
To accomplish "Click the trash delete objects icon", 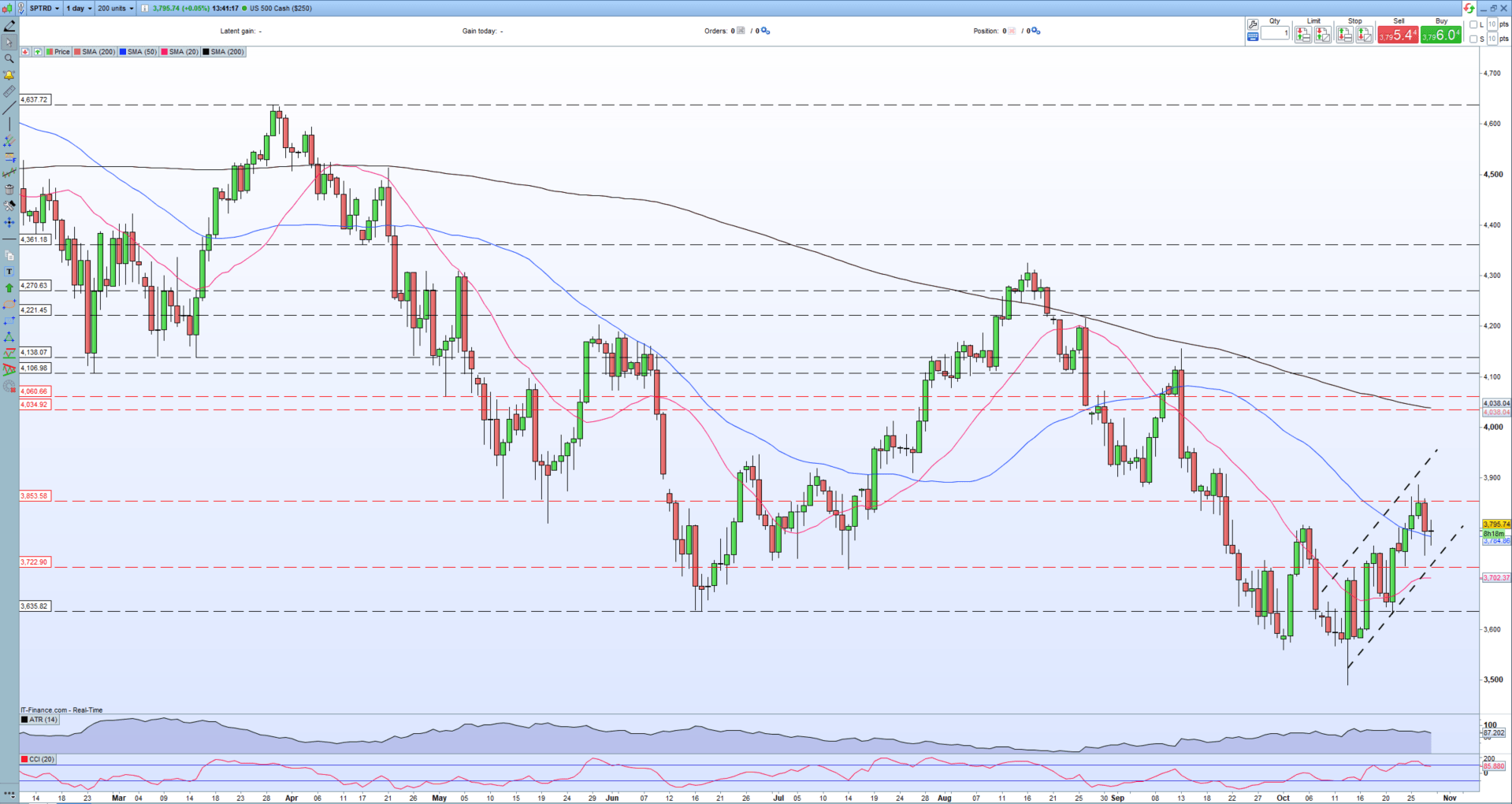I will tap(9, 190).
